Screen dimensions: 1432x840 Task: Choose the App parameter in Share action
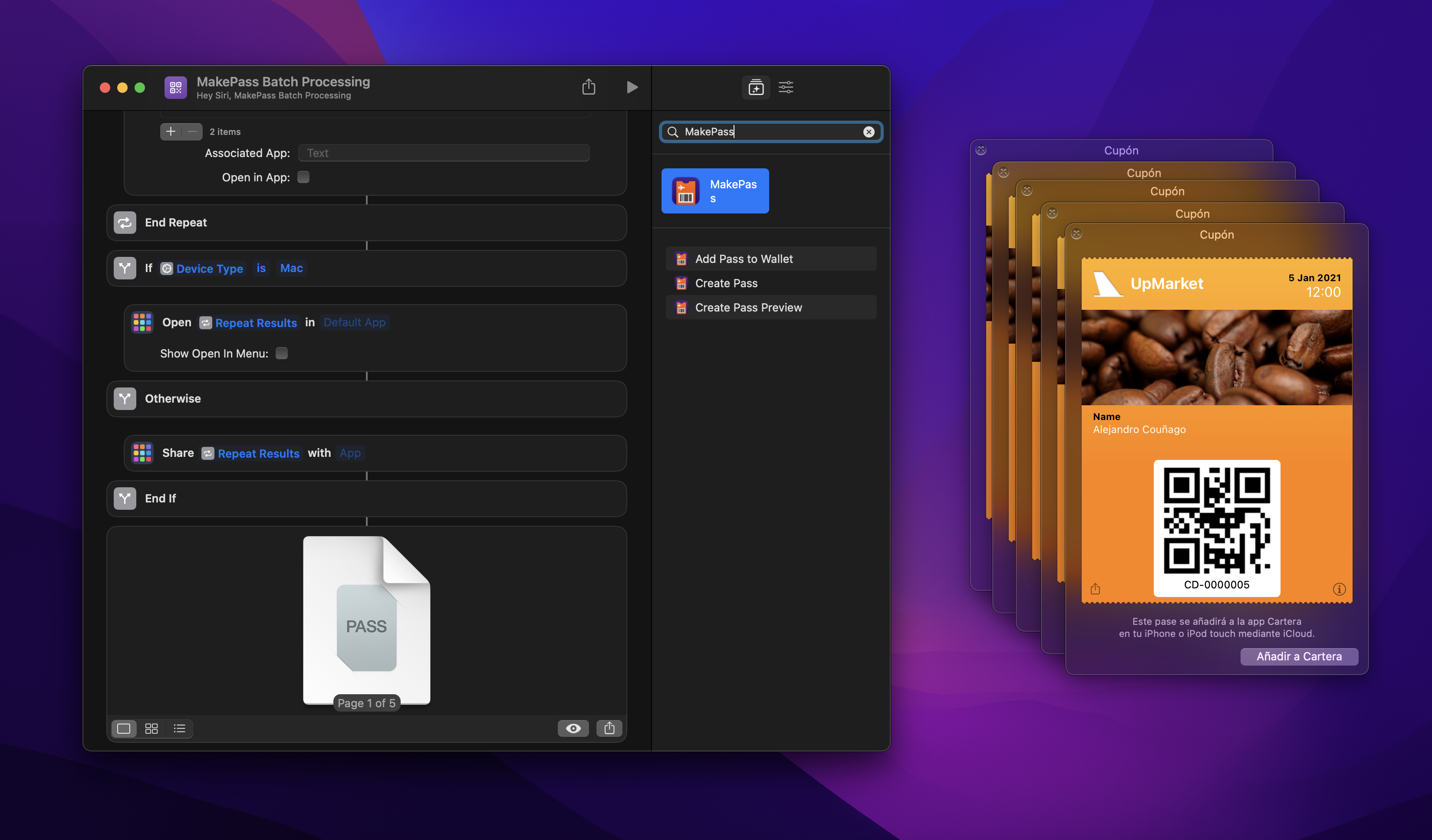point(350,453)
